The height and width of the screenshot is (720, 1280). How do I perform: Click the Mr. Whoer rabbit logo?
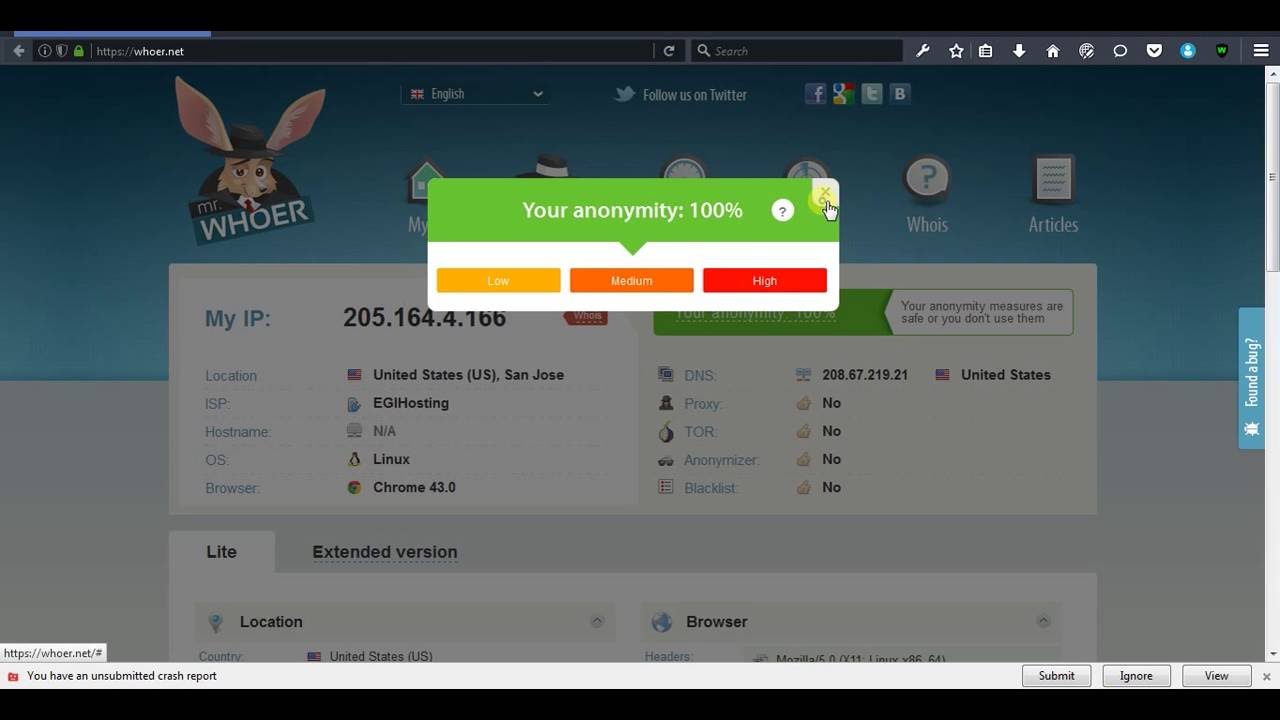pos(250,160)
